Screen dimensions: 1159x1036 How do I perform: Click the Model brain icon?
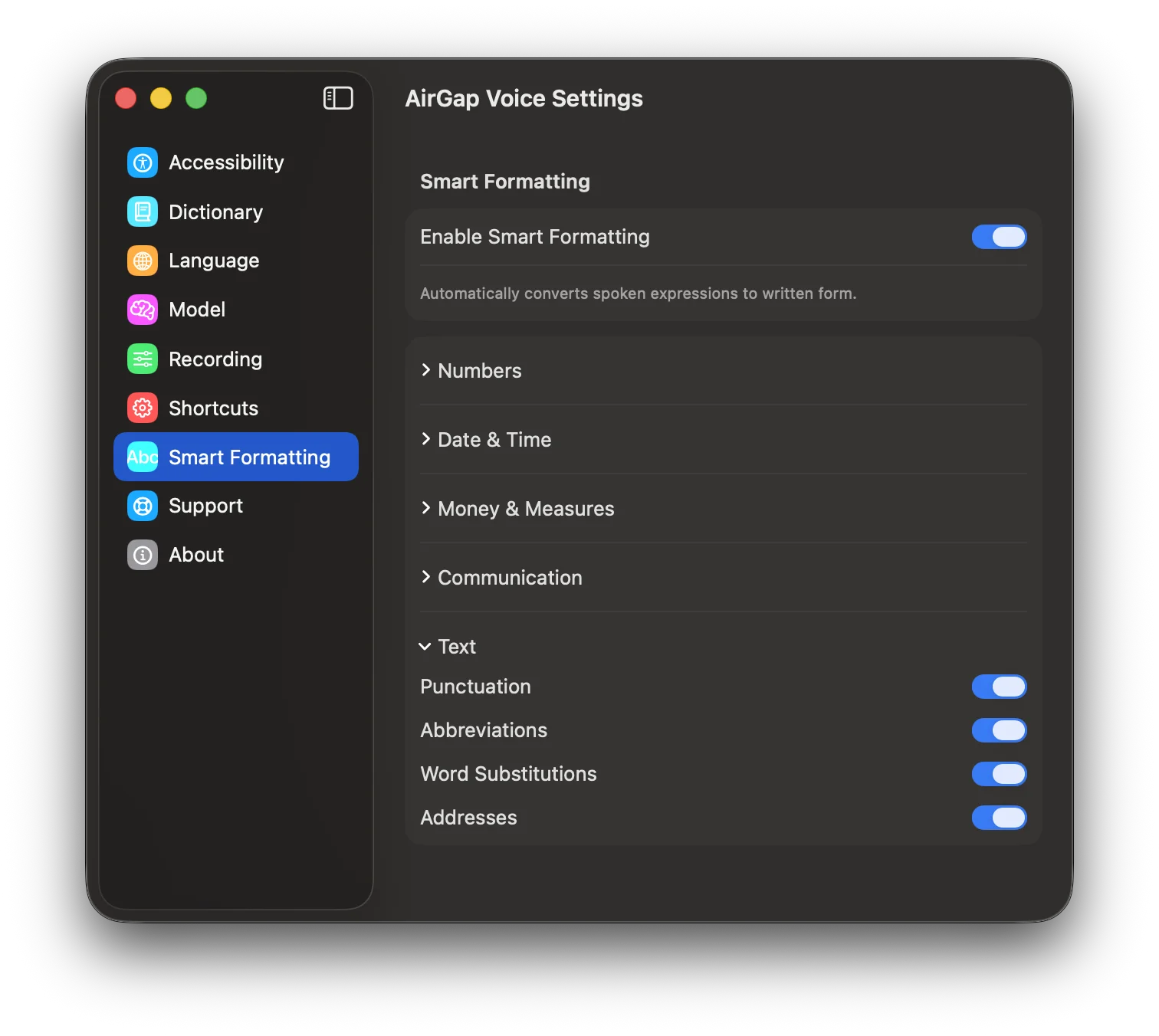click(x=143, y=310)
